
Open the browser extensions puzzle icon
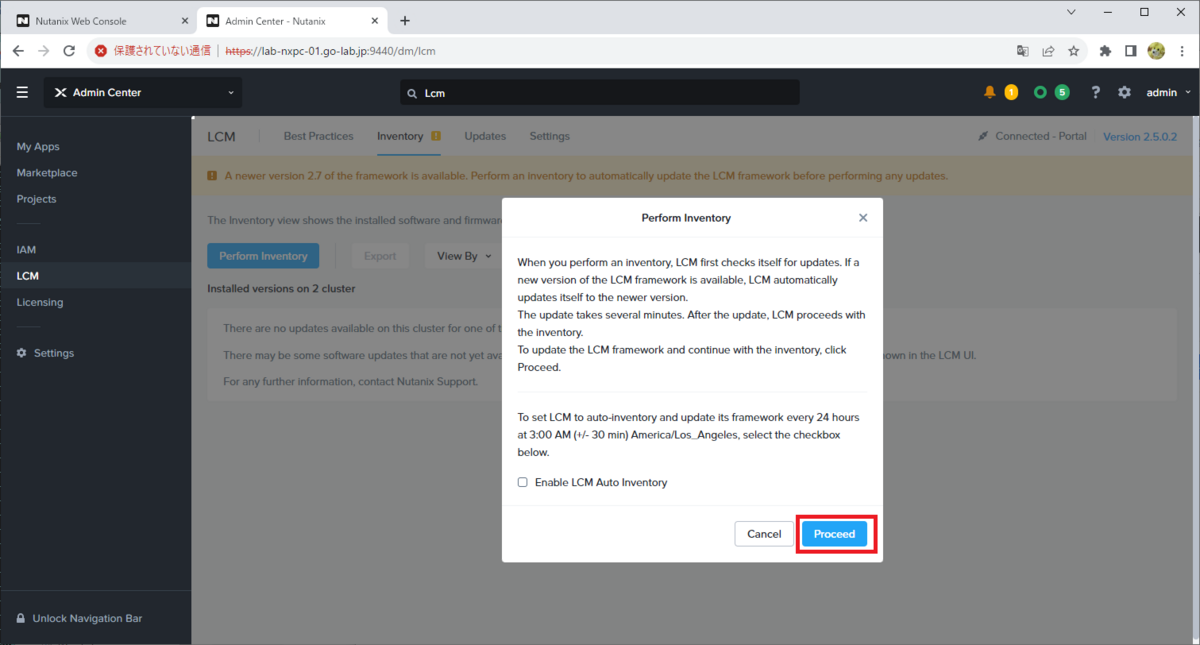point(1105,51)
